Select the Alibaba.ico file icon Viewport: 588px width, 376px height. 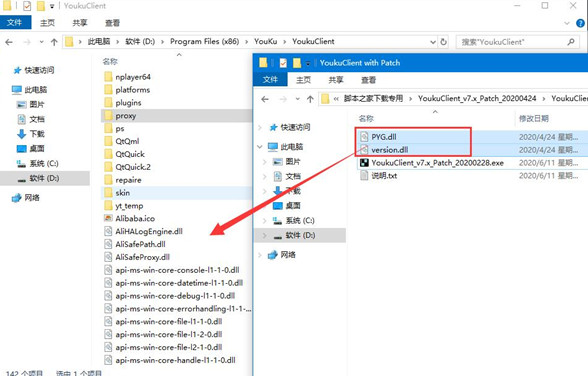tap(108, 218)
